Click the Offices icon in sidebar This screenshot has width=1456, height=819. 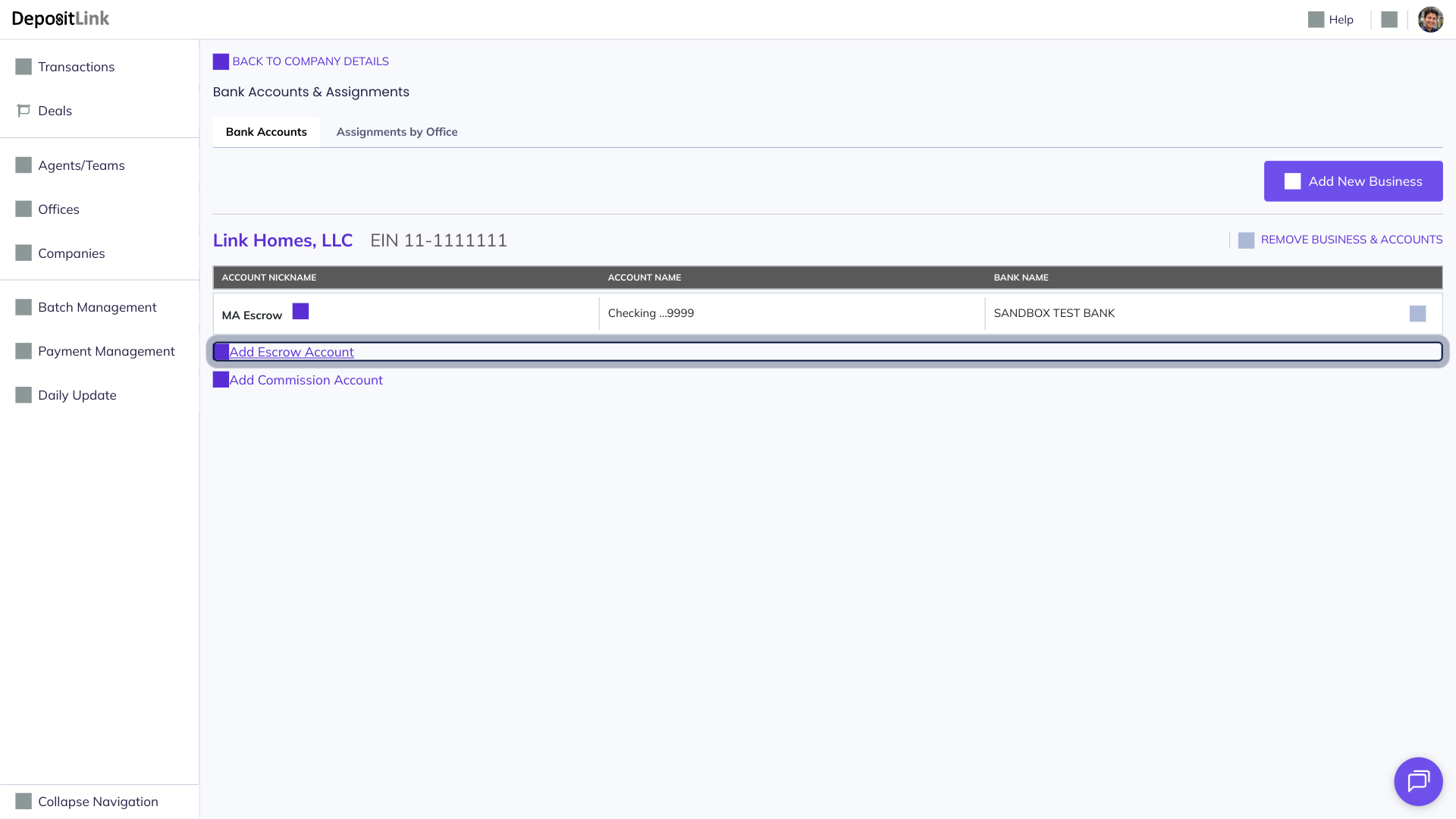(x=24, y=209)
